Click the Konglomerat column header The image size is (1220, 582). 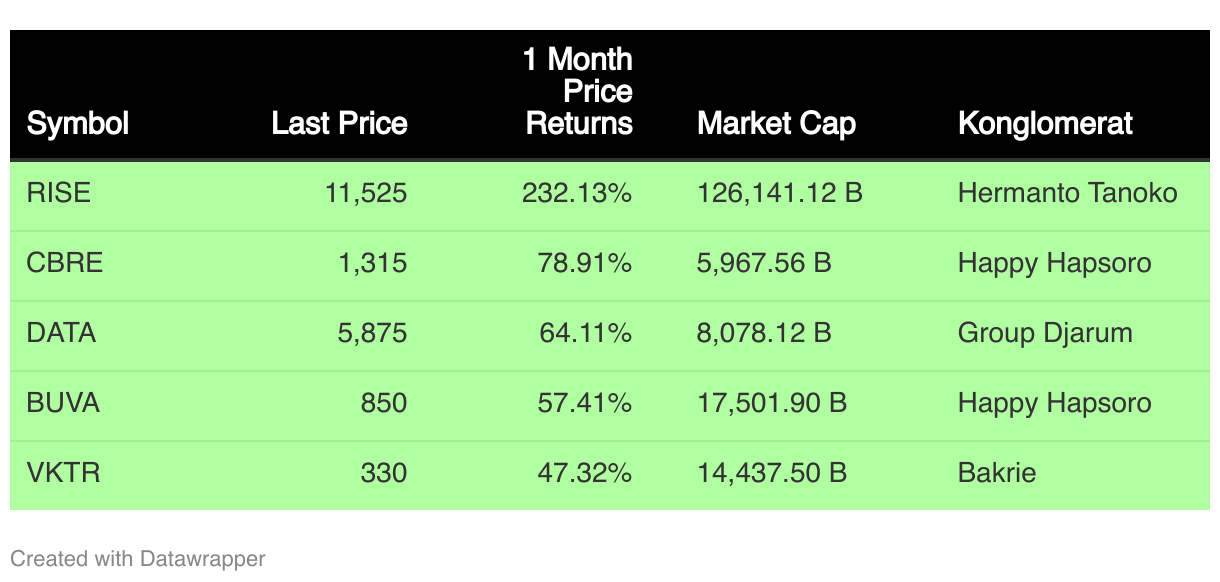[x=1045, y=124]
